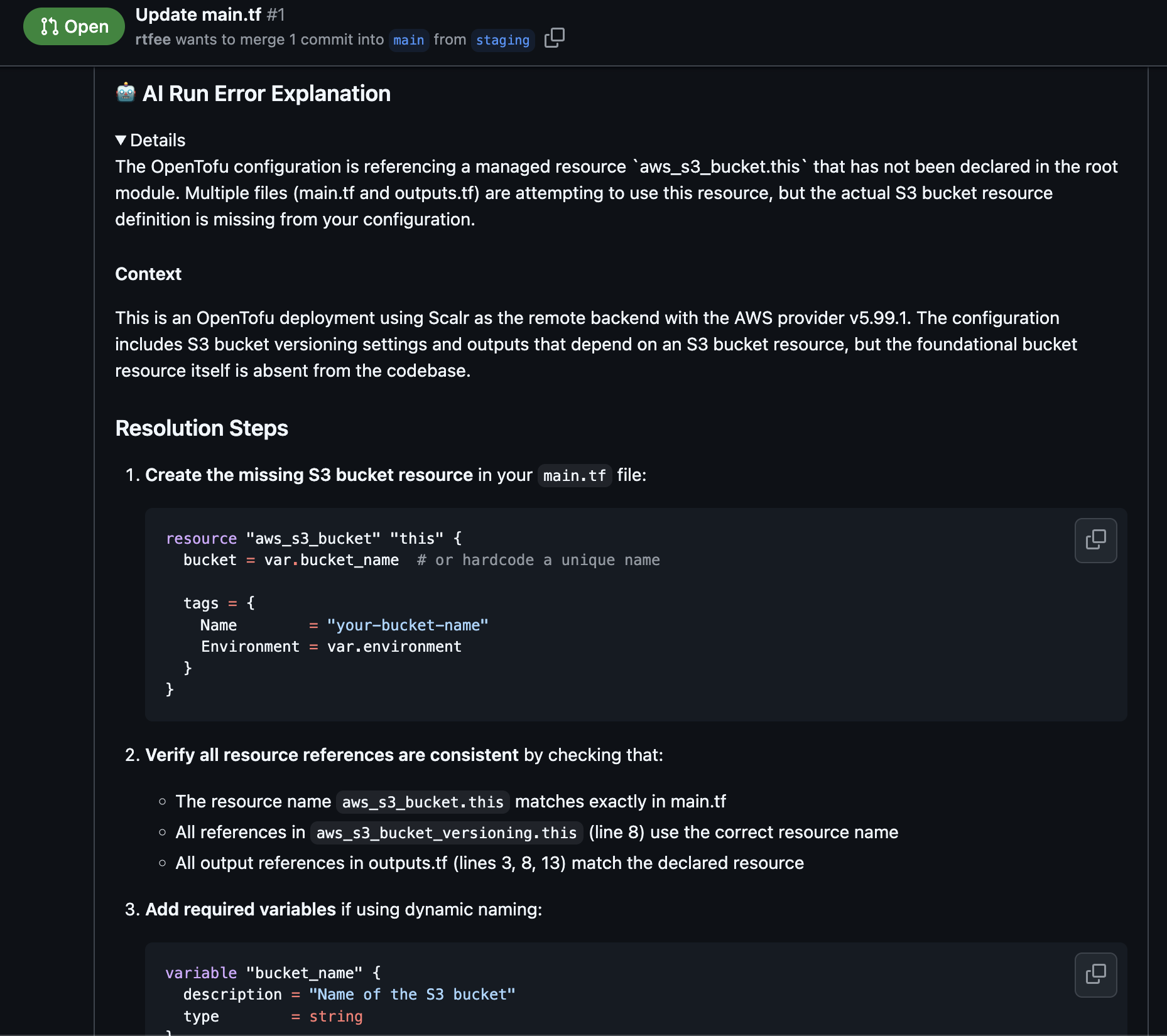Click the #1 pull request number

tap(276, 14)
